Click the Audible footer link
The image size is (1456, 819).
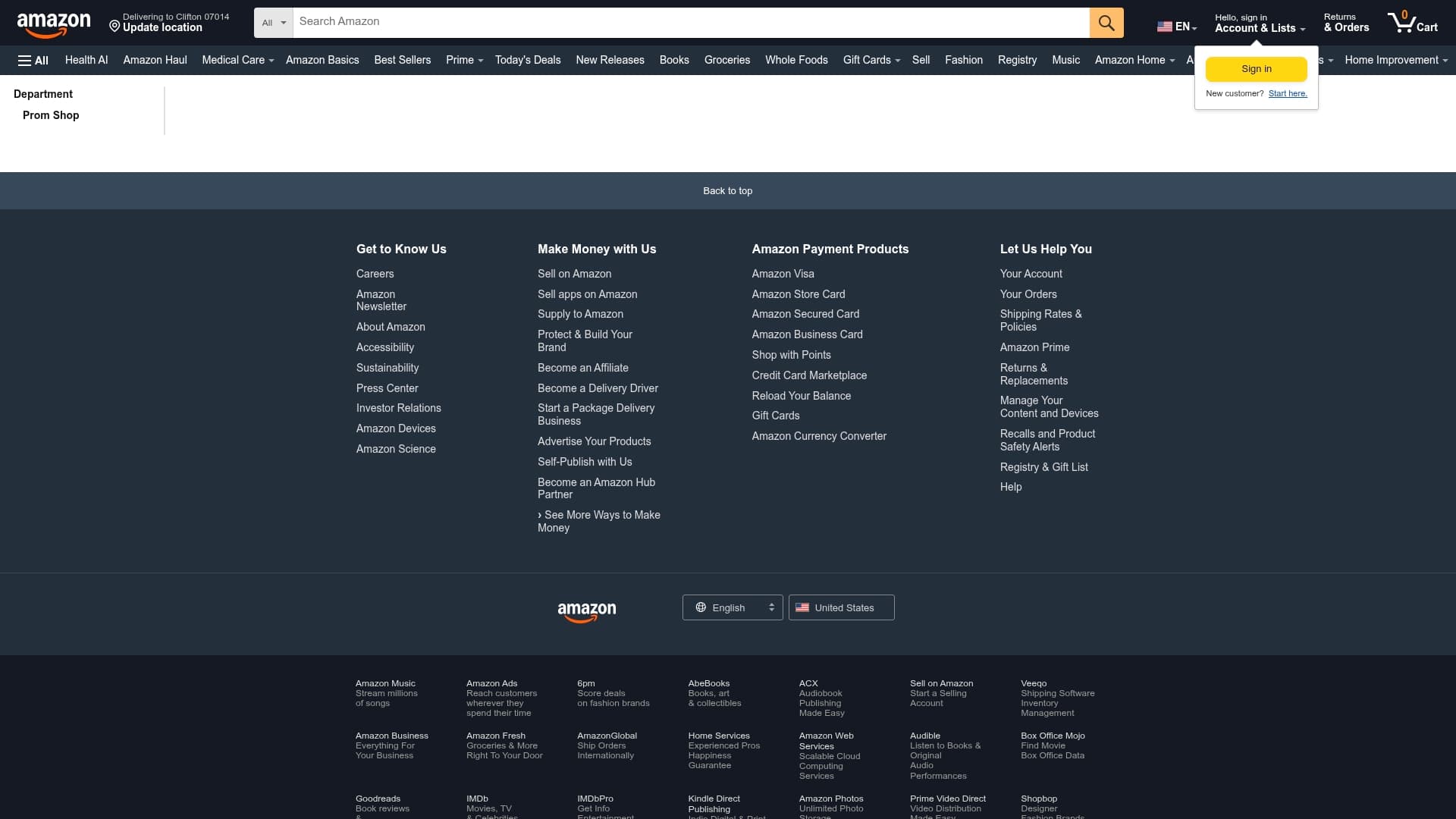925,736
